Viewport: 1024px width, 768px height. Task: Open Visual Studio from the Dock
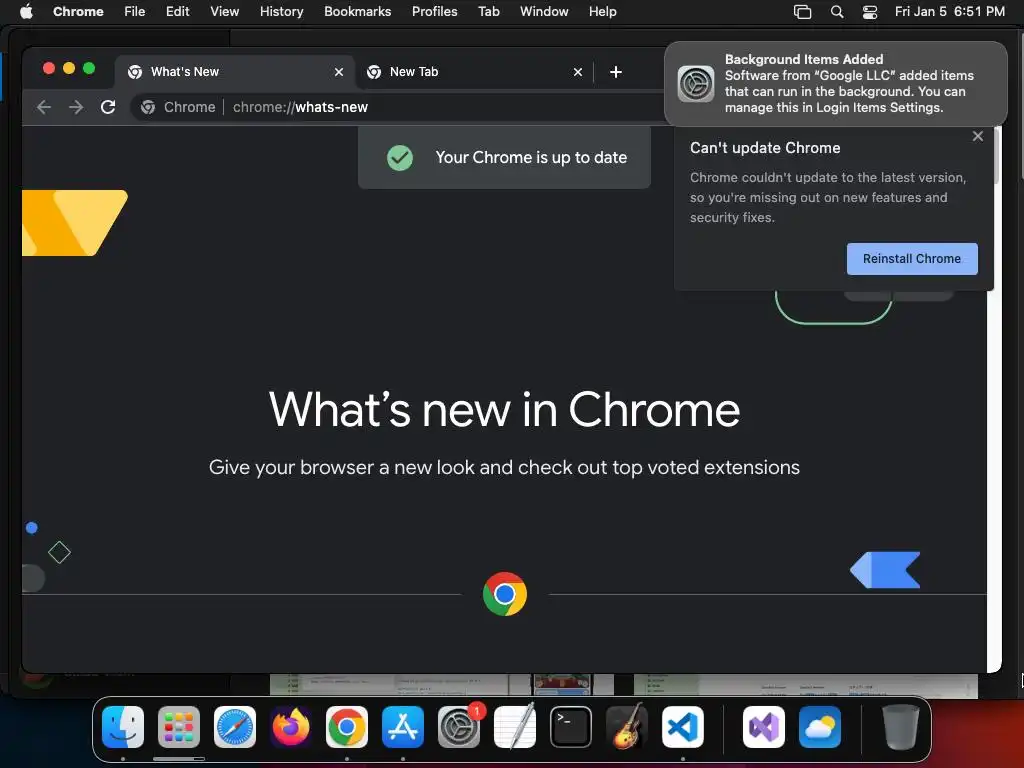pyautogui.click(x=764, y=727)
